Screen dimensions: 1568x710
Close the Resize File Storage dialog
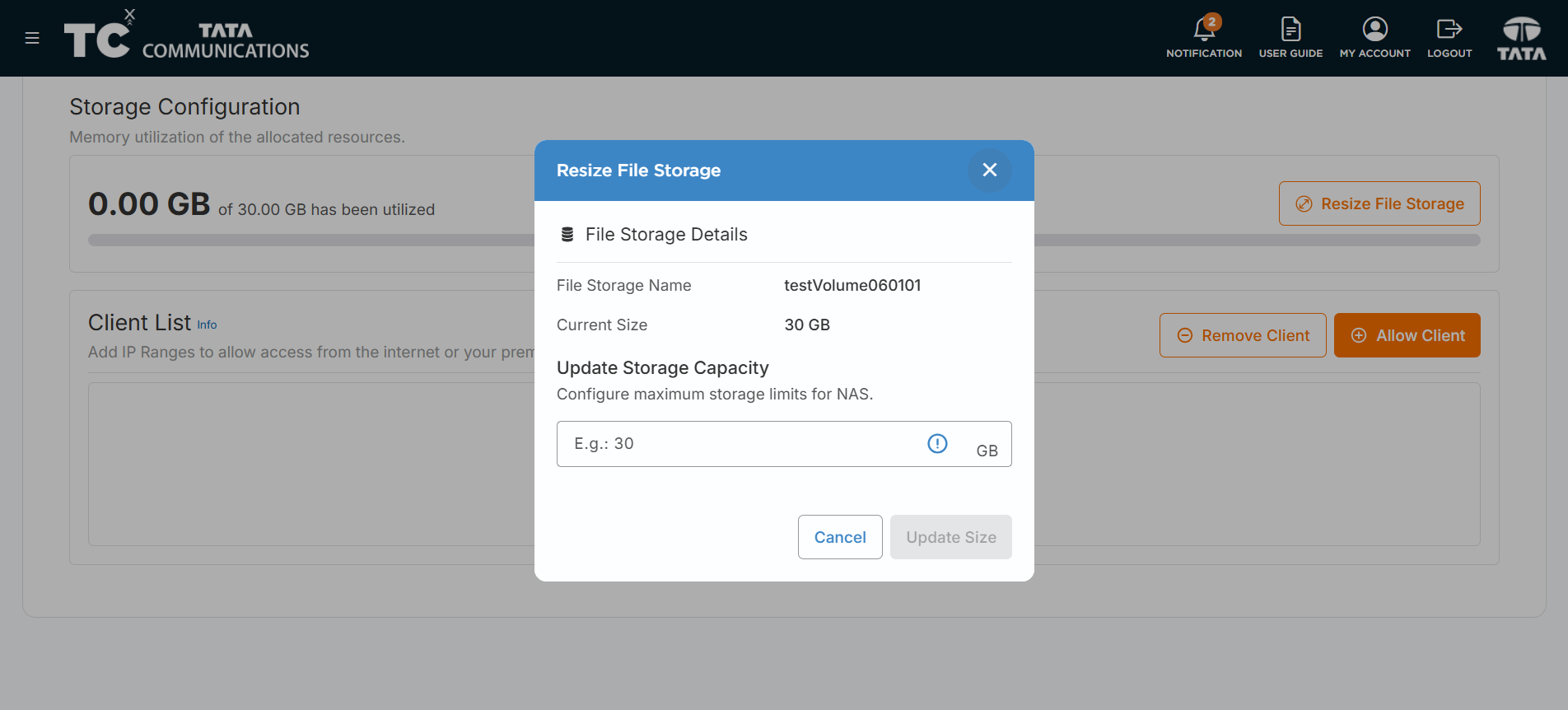click(990, 170)
